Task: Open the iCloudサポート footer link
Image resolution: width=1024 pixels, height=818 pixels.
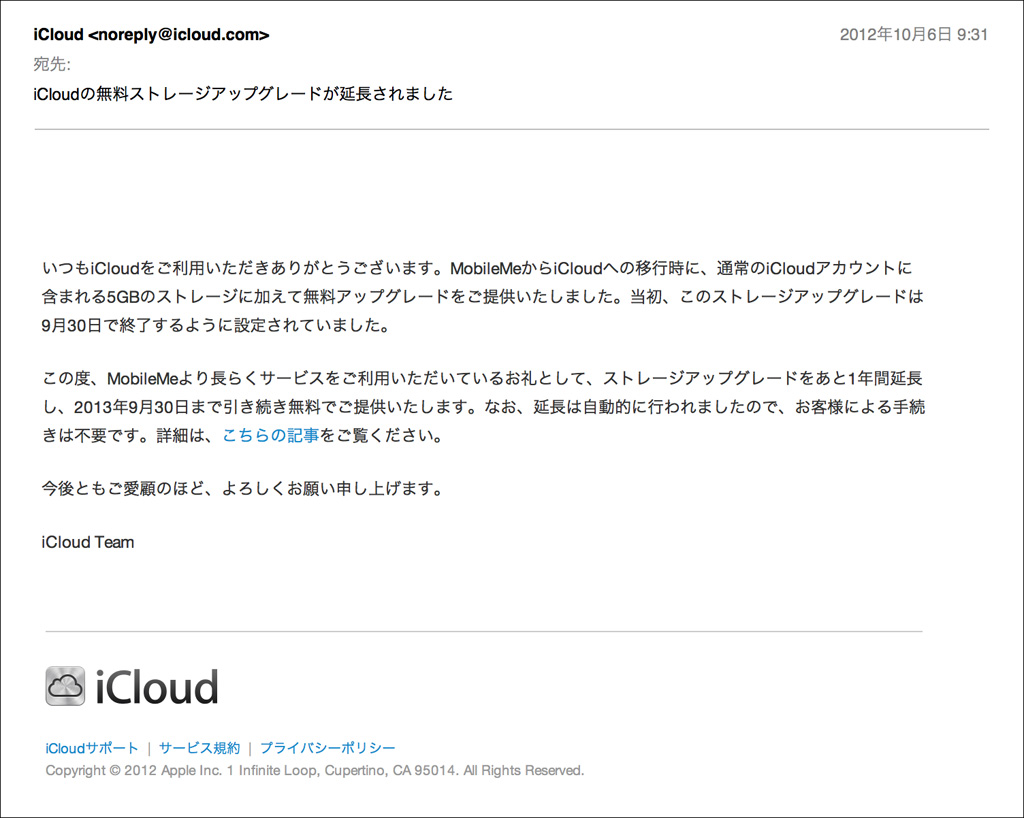Action: (92, 748)
